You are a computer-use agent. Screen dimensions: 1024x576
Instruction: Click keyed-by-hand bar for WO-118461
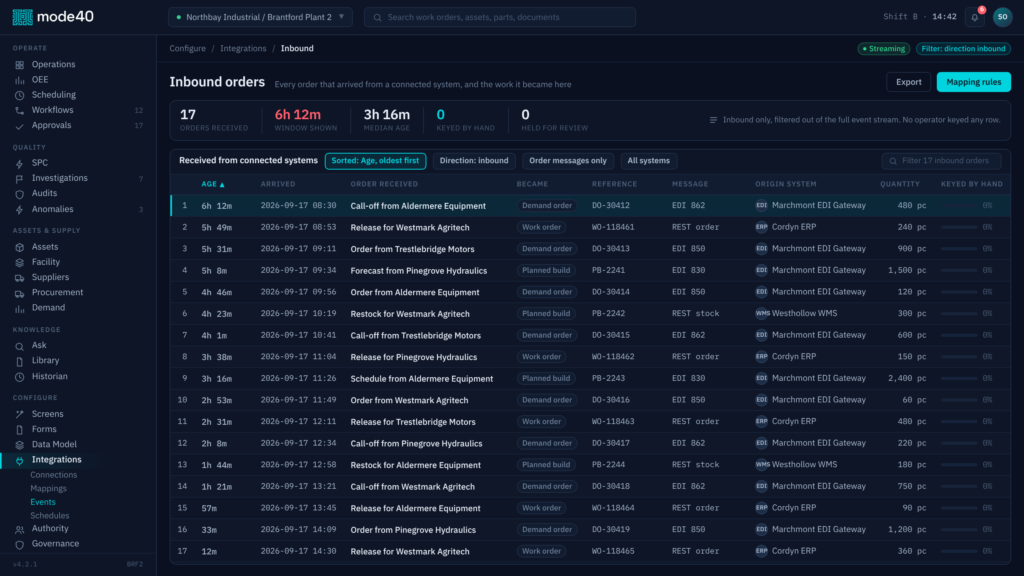(959, 227)
